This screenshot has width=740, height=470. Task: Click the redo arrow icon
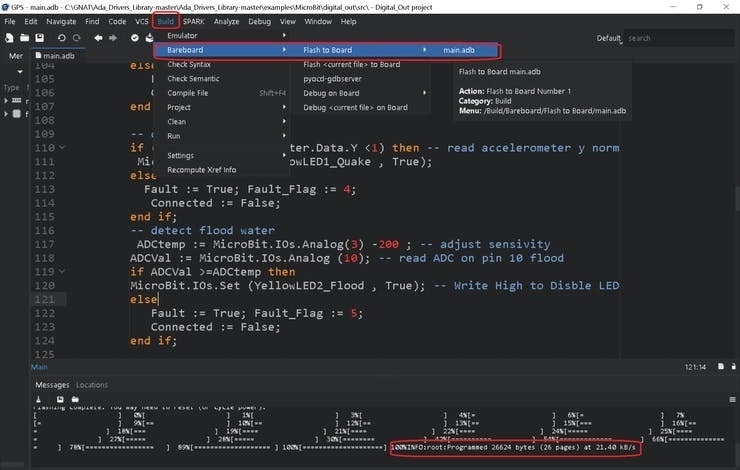pos(75,38)
